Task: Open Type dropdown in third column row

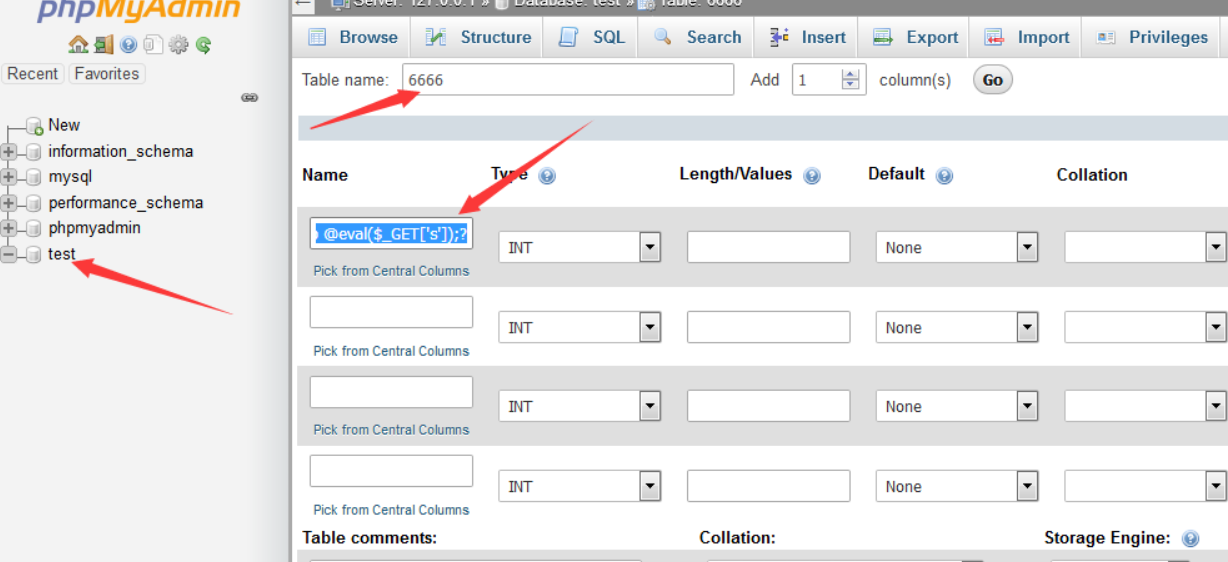Action: point(580,406)
